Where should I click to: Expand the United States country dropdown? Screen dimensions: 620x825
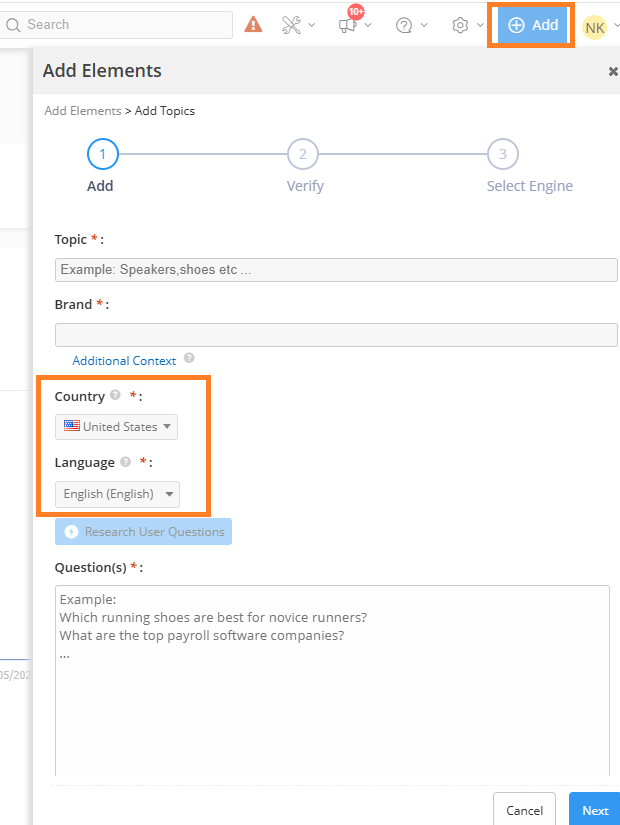pyautogui.click(x=117, y=427)
